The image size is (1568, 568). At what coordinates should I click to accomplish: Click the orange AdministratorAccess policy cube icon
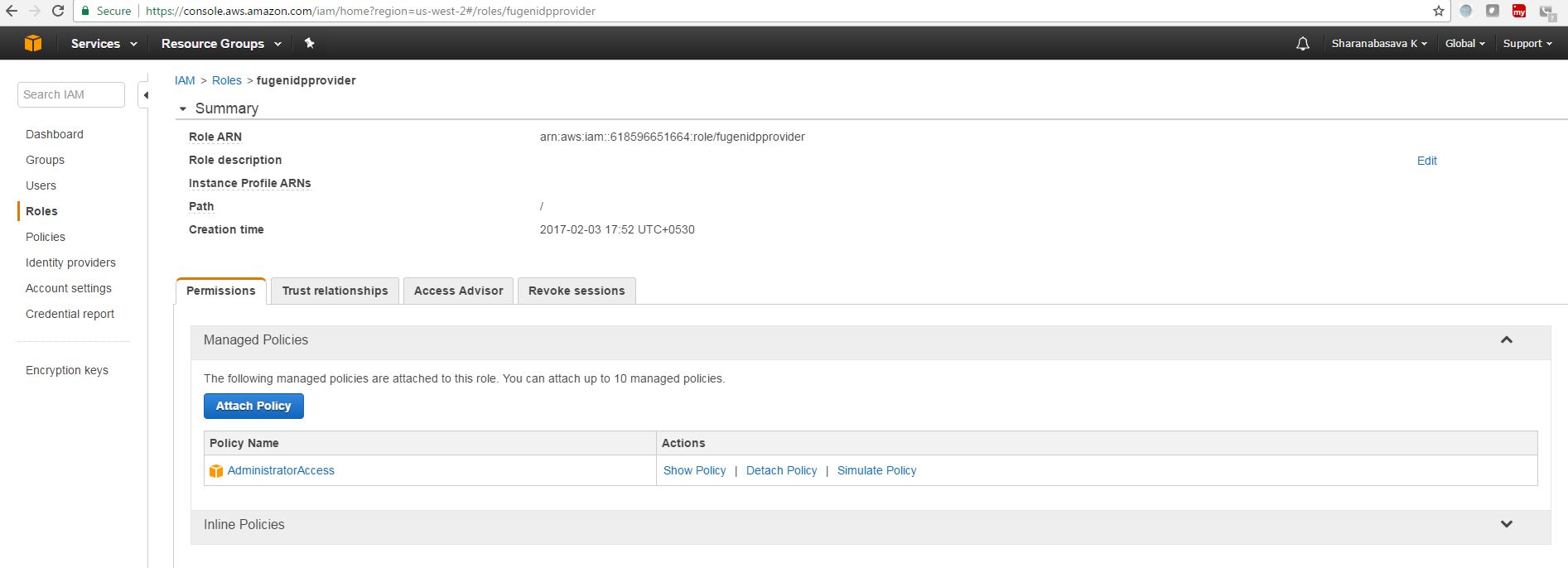(x=216, y=470)
